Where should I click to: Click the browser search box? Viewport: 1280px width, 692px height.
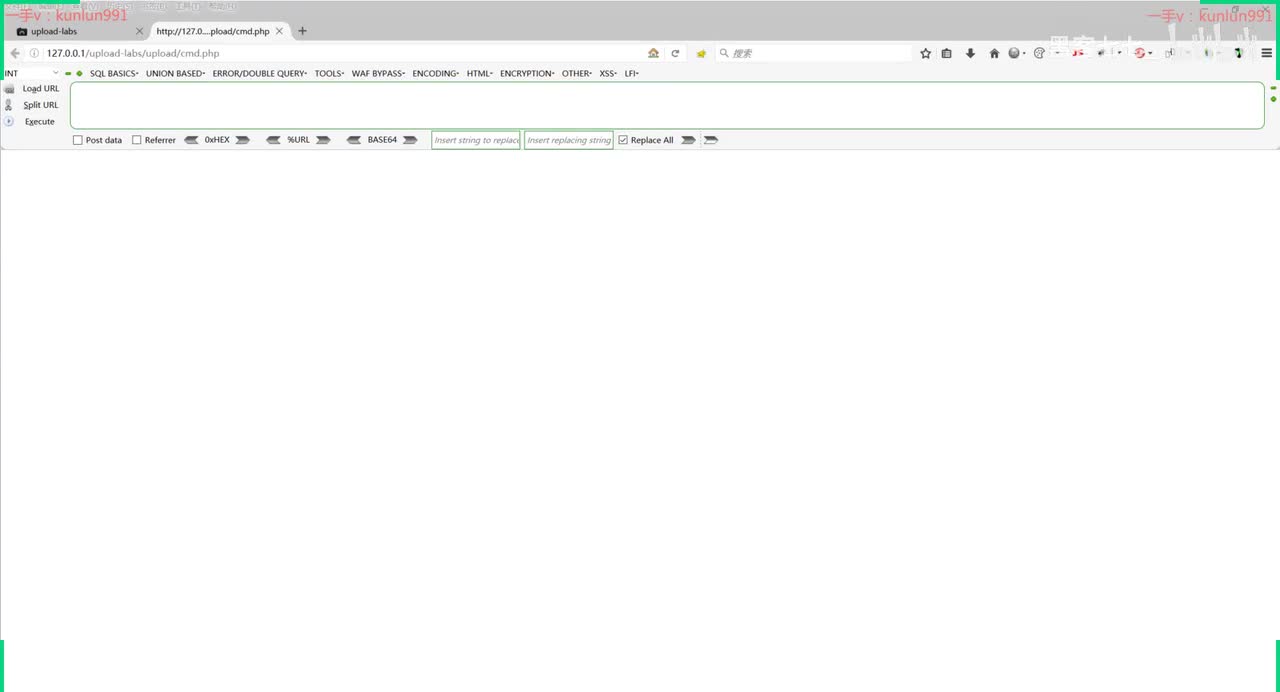coord(815,53)
